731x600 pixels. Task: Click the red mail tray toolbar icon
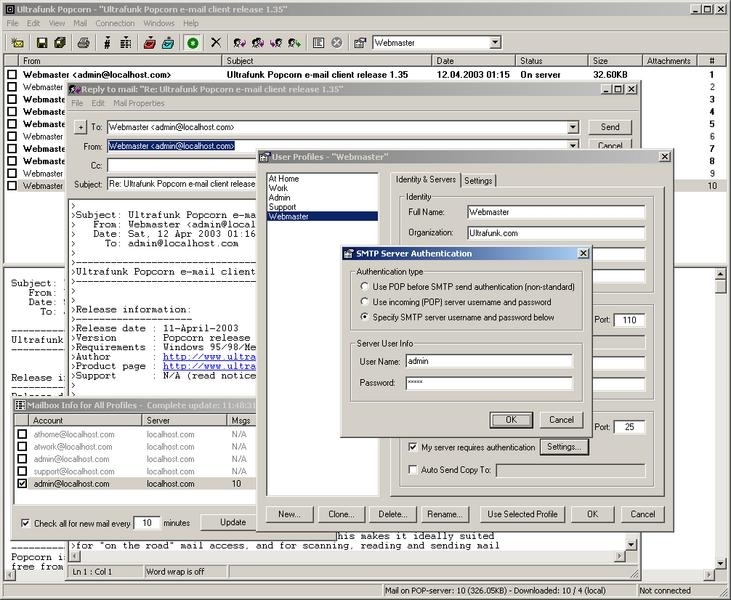point(150,43)
